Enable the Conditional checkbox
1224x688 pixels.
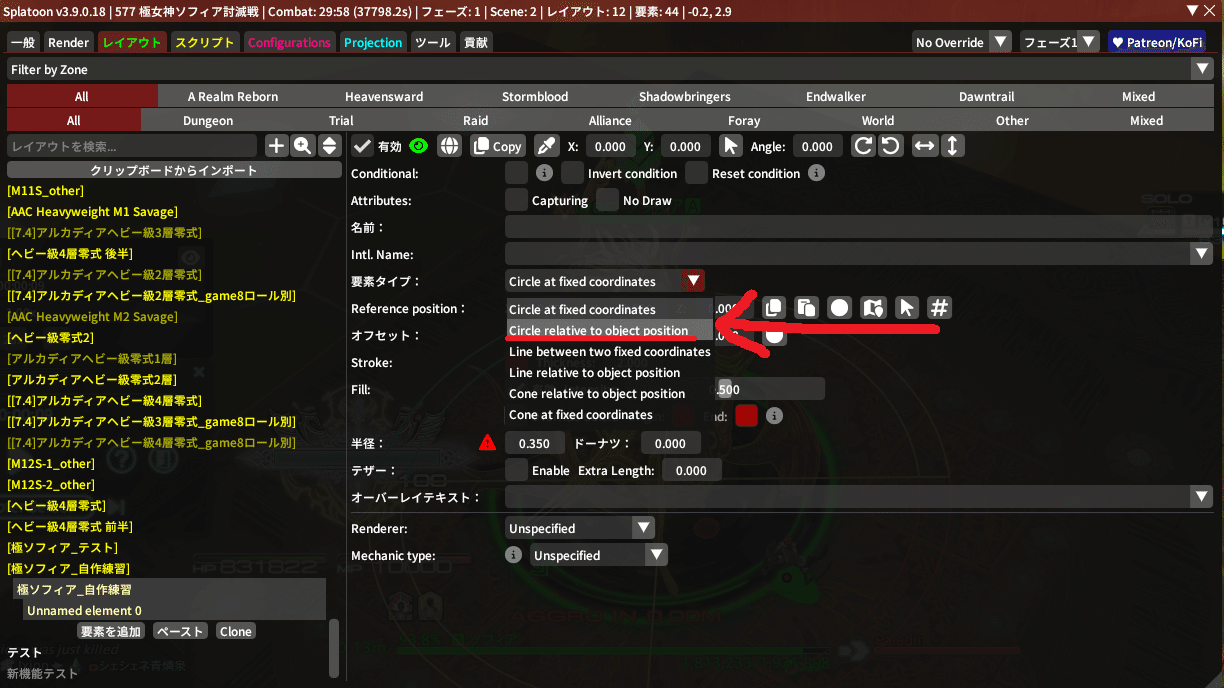click(516, 173)
